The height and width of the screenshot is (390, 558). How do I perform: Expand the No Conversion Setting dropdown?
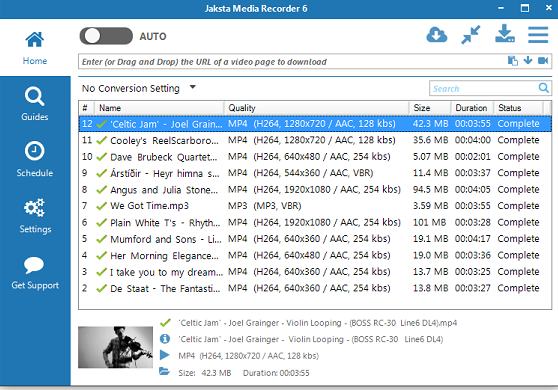139,88
